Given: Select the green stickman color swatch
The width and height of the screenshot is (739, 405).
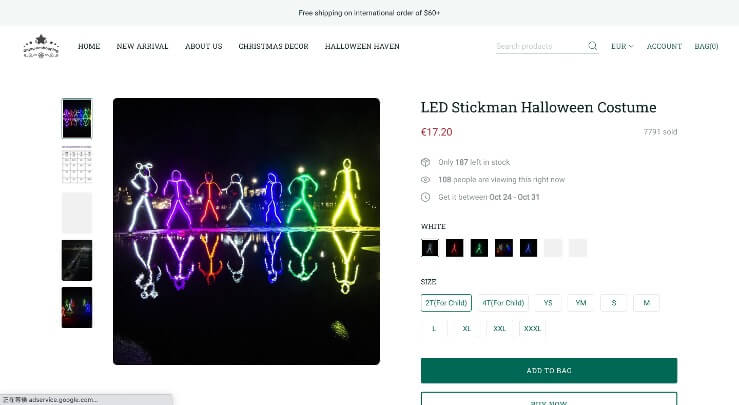Looking at the screenshot, I should (479, 248).
